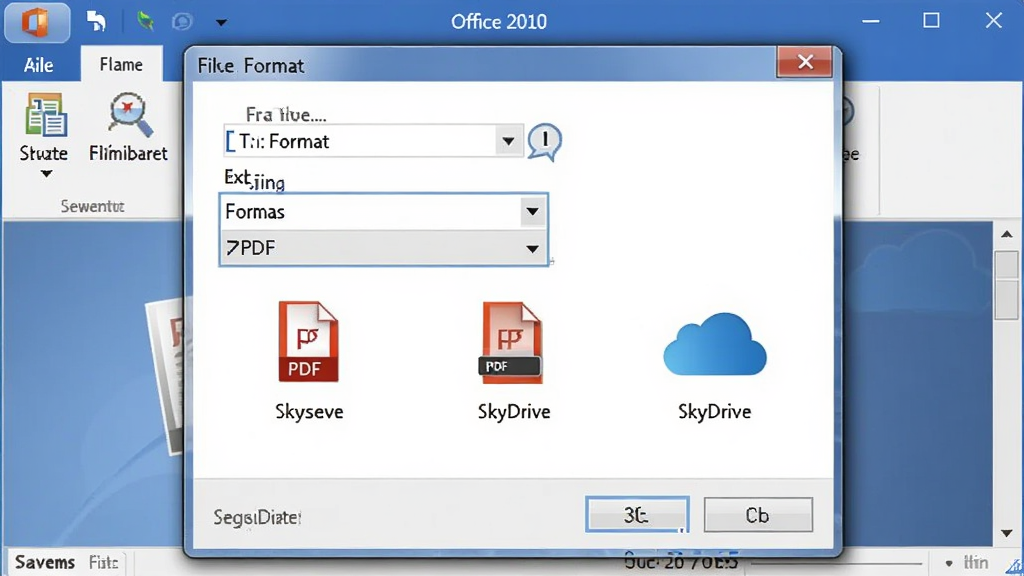Choose the Skyseve PDF icon

(308, 342)
